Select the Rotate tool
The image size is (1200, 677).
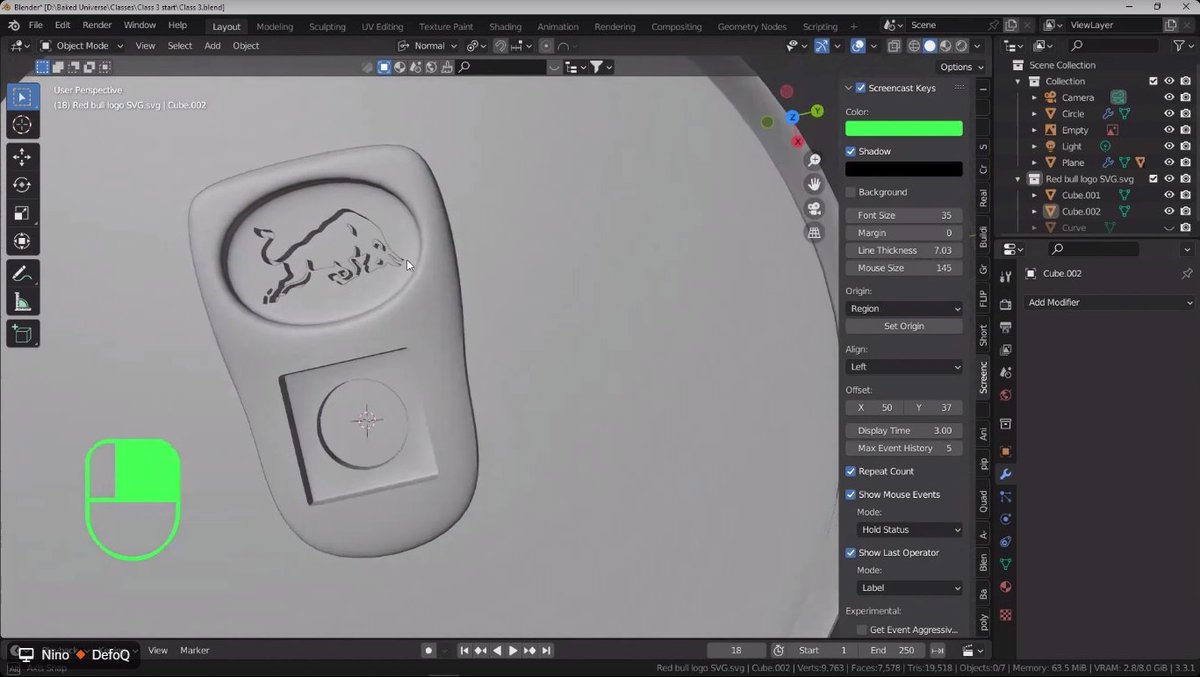click(x=23, y=185)
